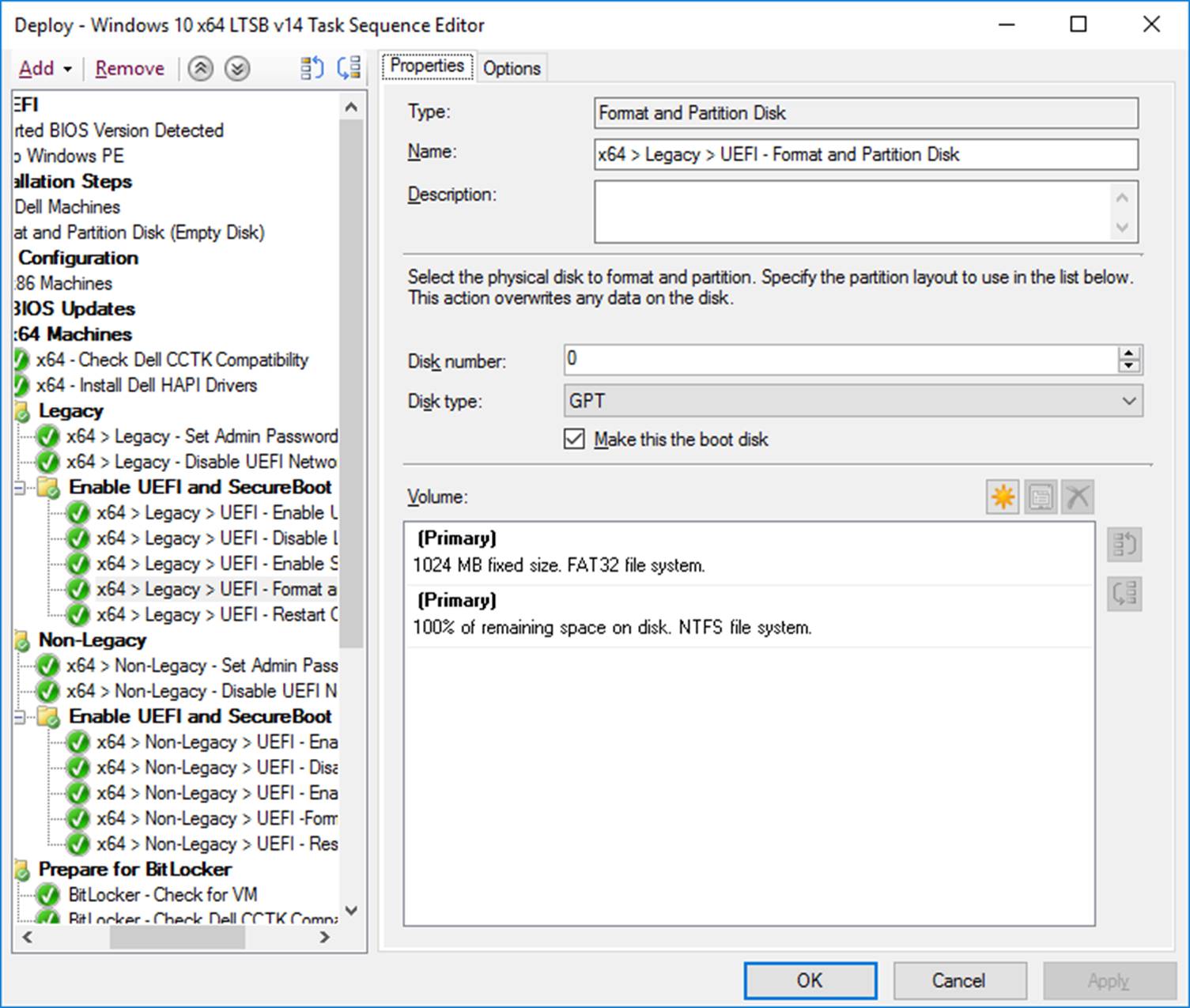This screenshot has width=1190, height=1008.
Task: Click green check icon of BitLocker - Check for VM
Action: (48, 895)
